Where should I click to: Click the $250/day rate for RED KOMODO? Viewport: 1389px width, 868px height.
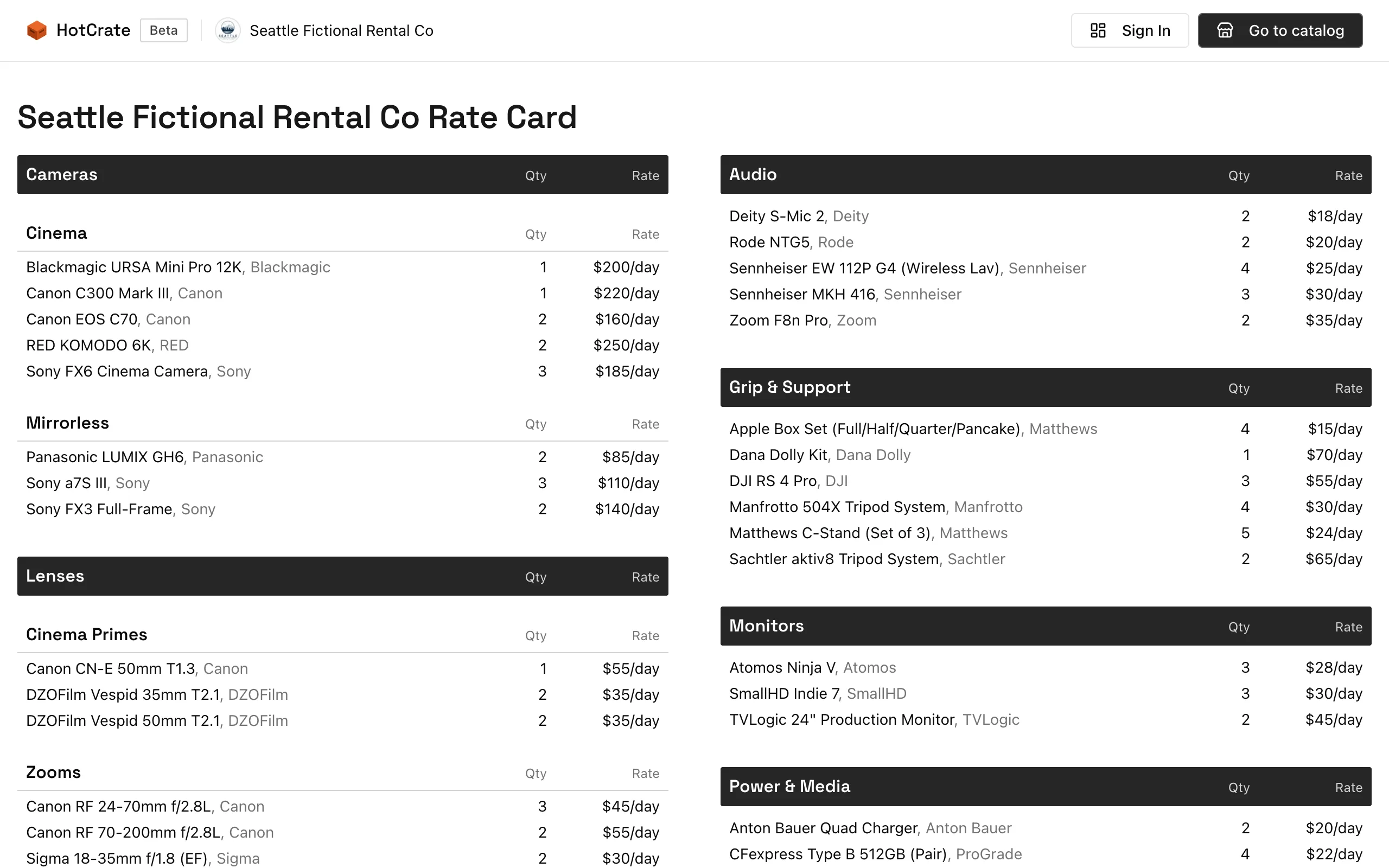(626, 345)
